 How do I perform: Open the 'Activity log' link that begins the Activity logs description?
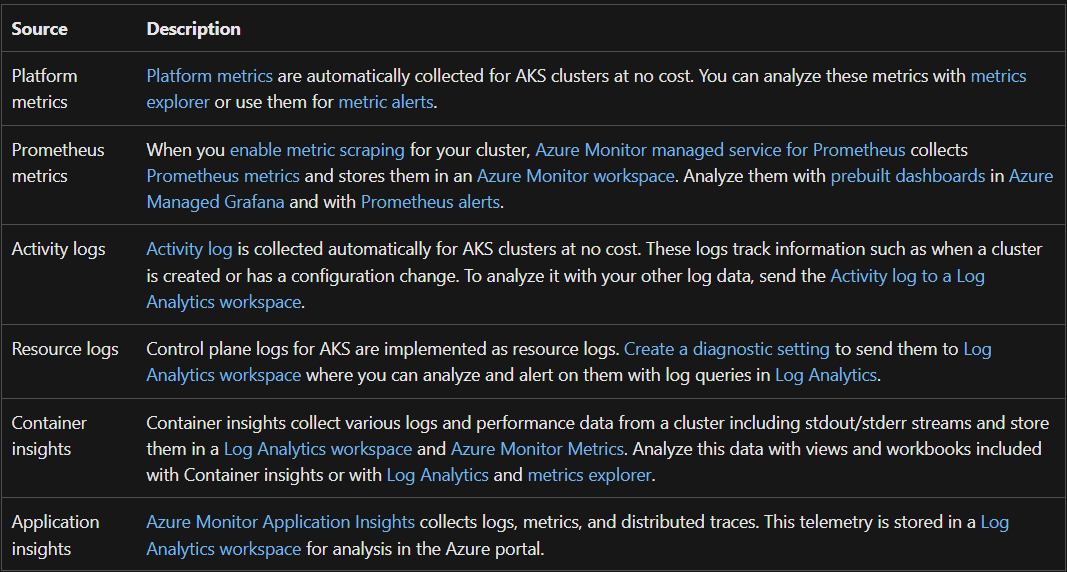(189, 249)
